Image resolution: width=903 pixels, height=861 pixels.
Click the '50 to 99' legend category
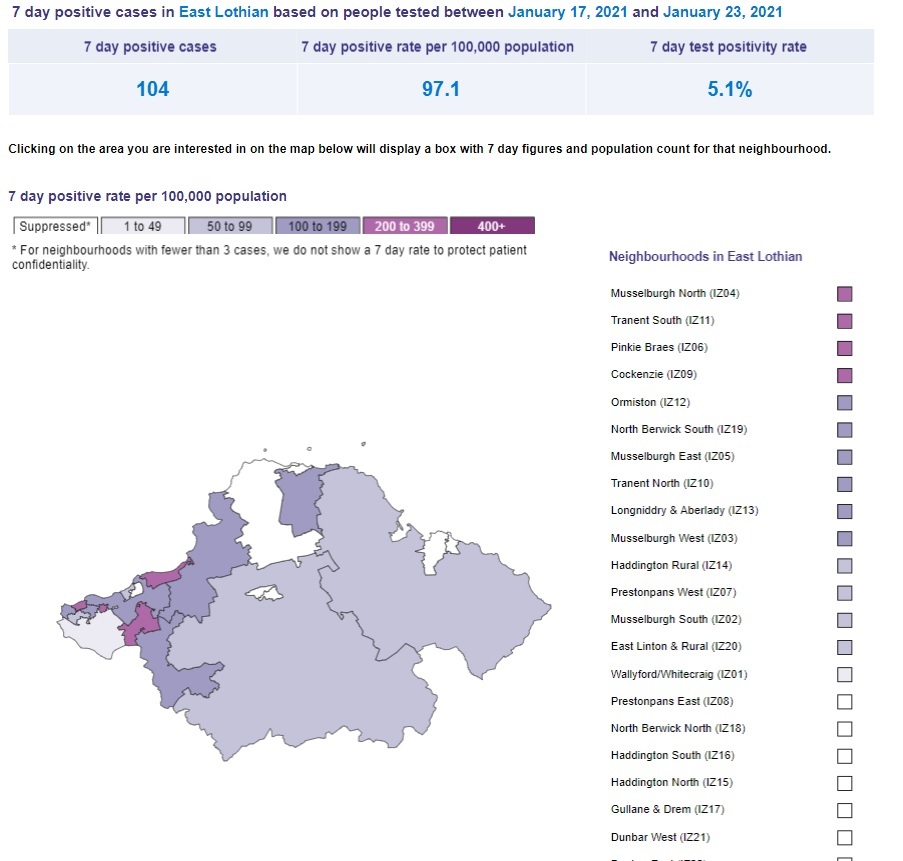(230, 226)
